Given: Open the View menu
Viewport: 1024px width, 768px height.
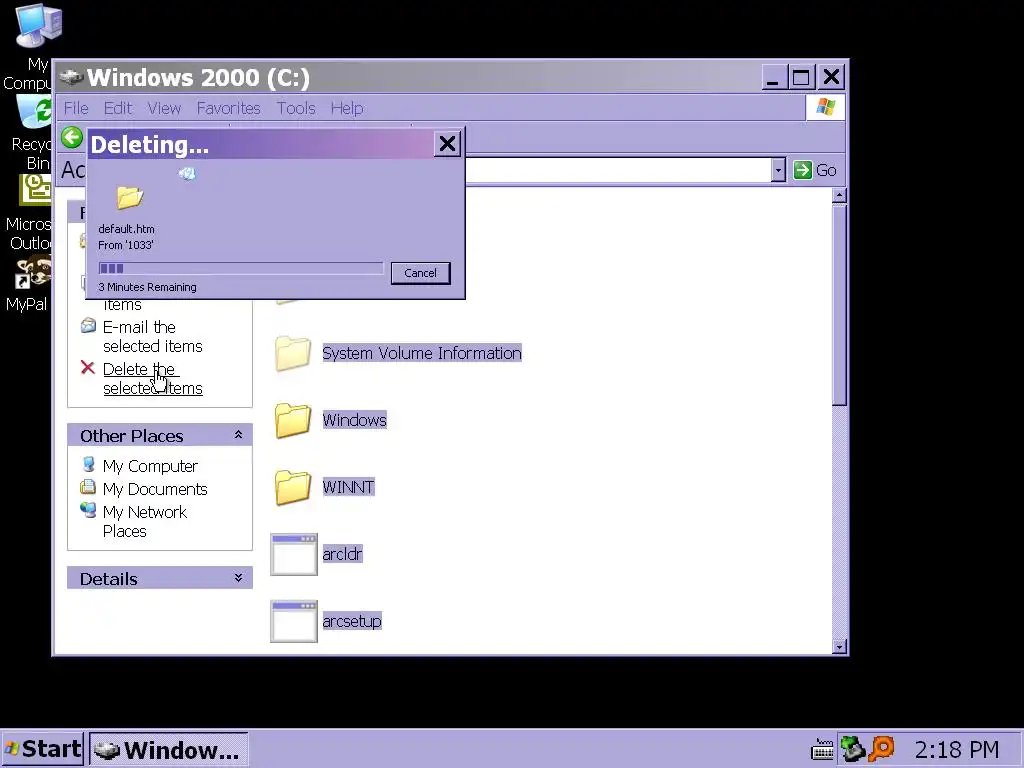Looking at the screenshot, I should 164,108.
